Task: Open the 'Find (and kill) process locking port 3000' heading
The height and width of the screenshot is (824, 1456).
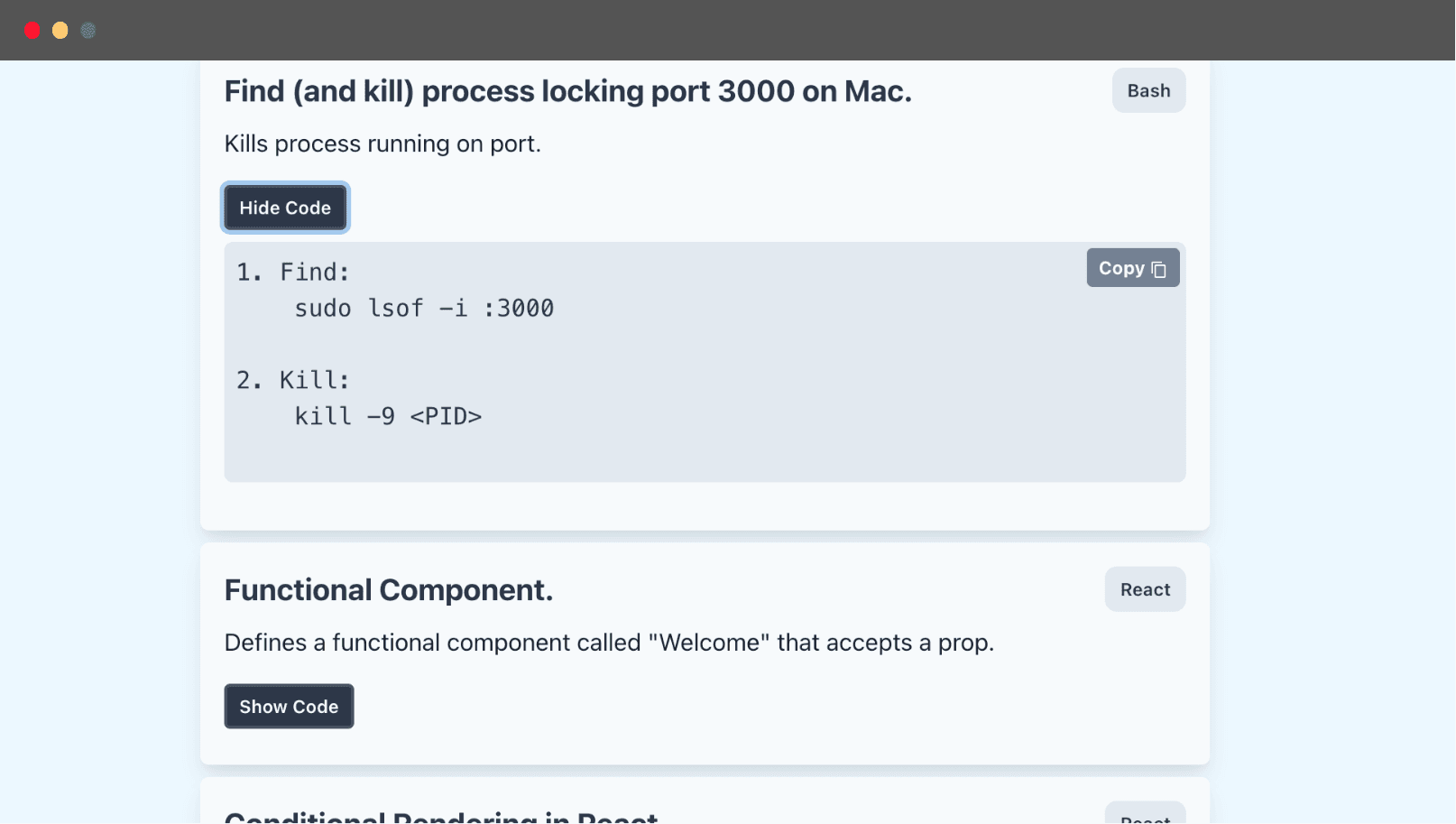Action: coord(567,91)
